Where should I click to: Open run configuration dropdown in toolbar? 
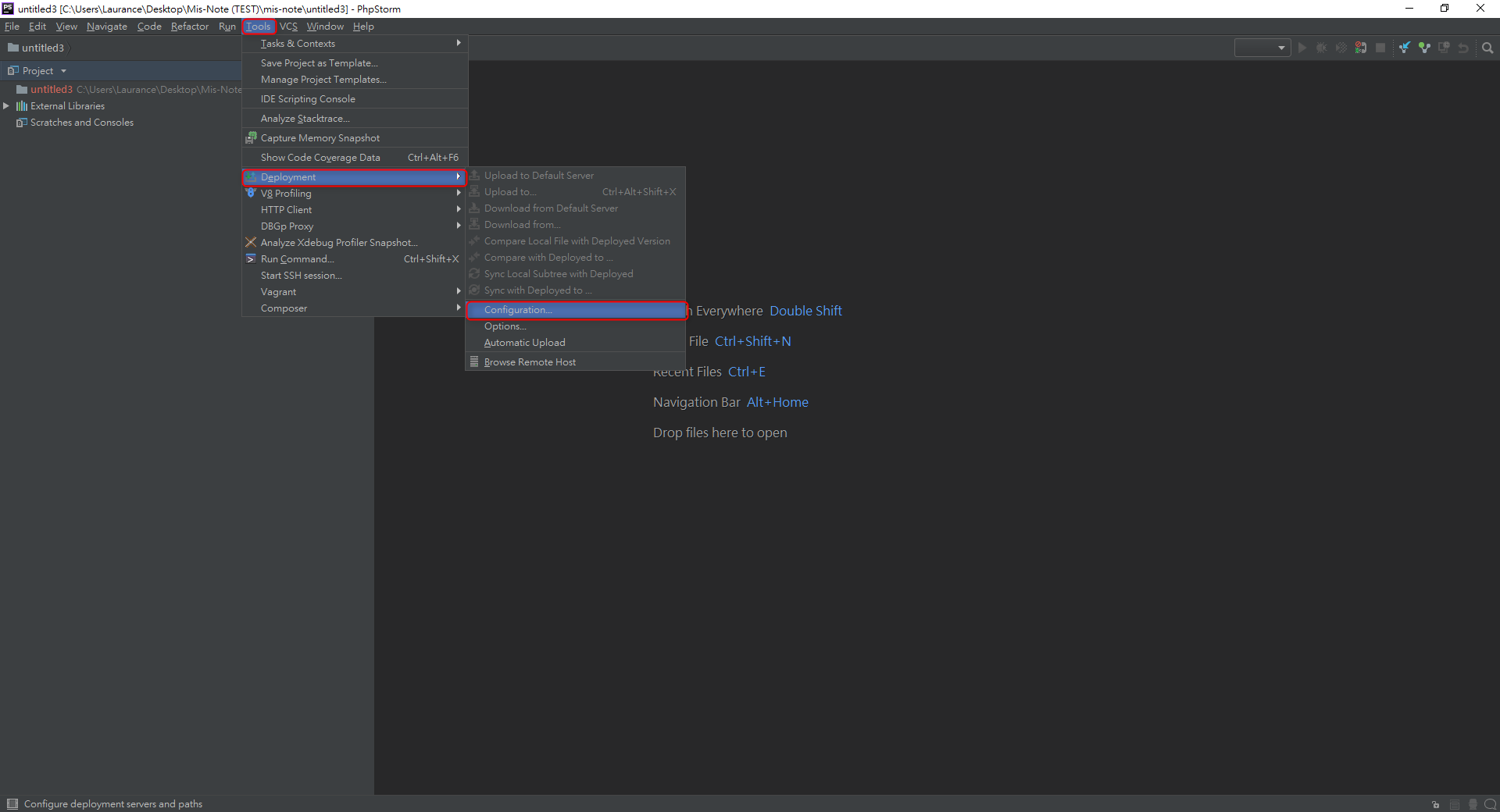pyautogui.click(x=1262, y=48)
